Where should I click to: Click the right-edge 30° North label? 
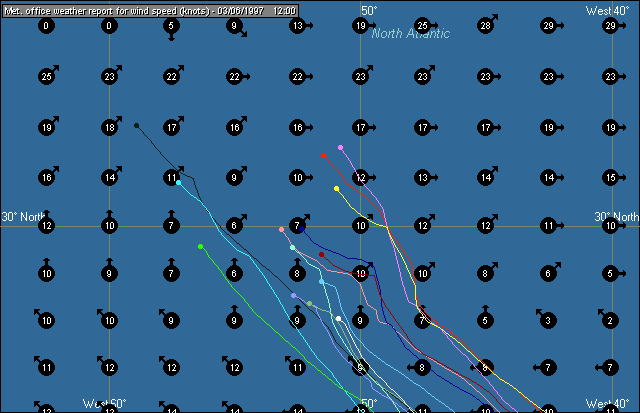coord(617,217)
